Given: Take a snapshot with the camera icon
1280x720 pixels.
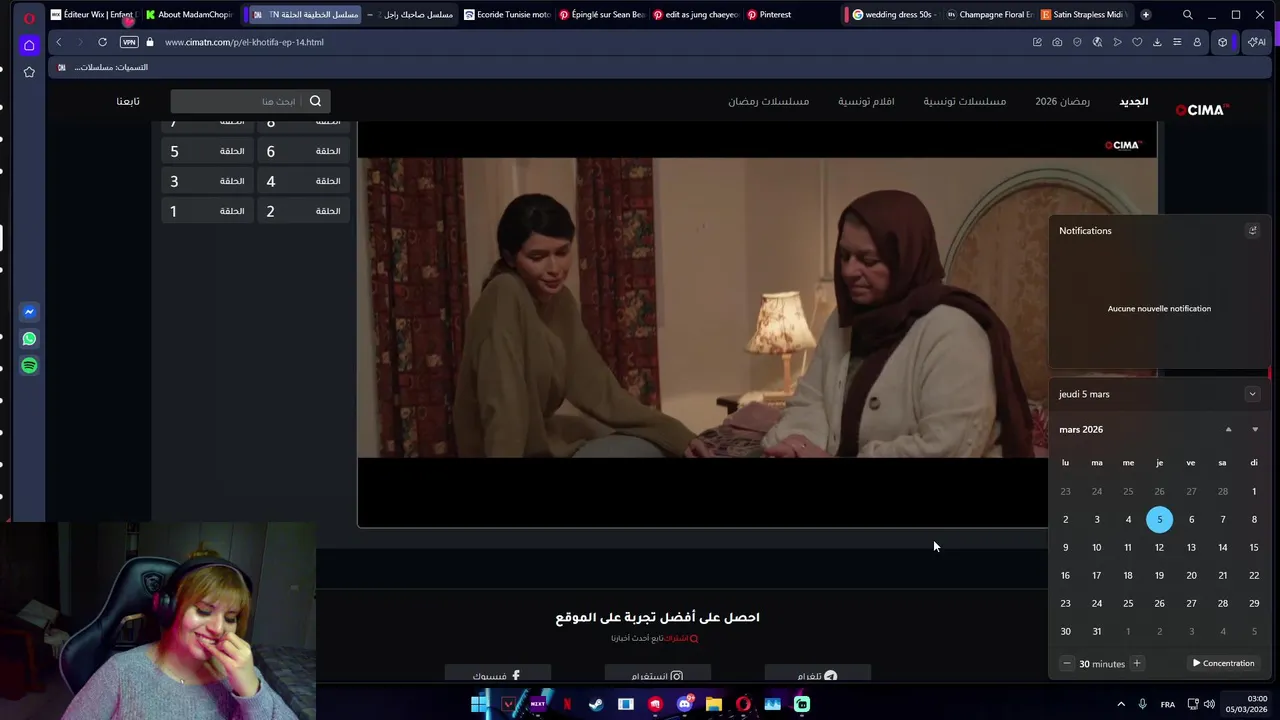Looking at the screenshot, I should click(x=1057, y=42).
